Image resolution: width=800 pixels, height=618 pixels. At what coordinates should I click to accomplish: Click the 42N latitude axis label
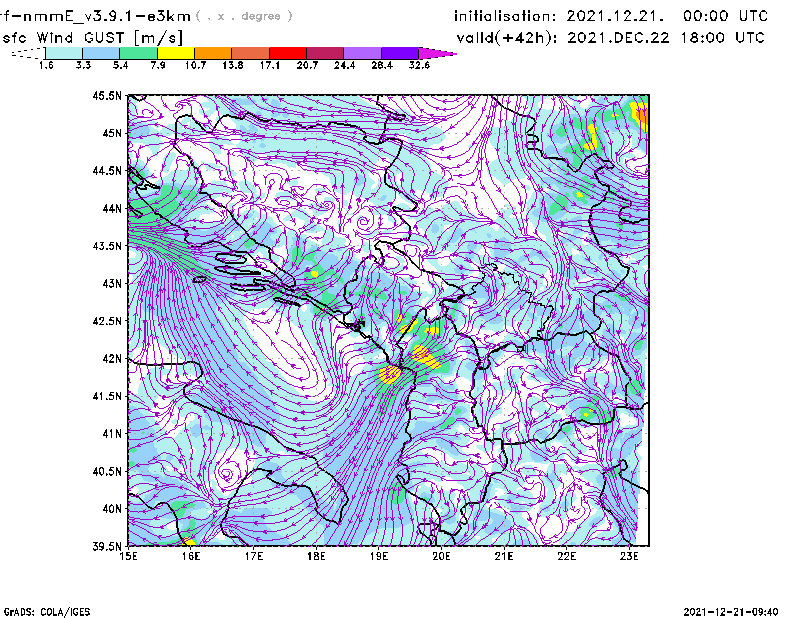click(110, 358)
